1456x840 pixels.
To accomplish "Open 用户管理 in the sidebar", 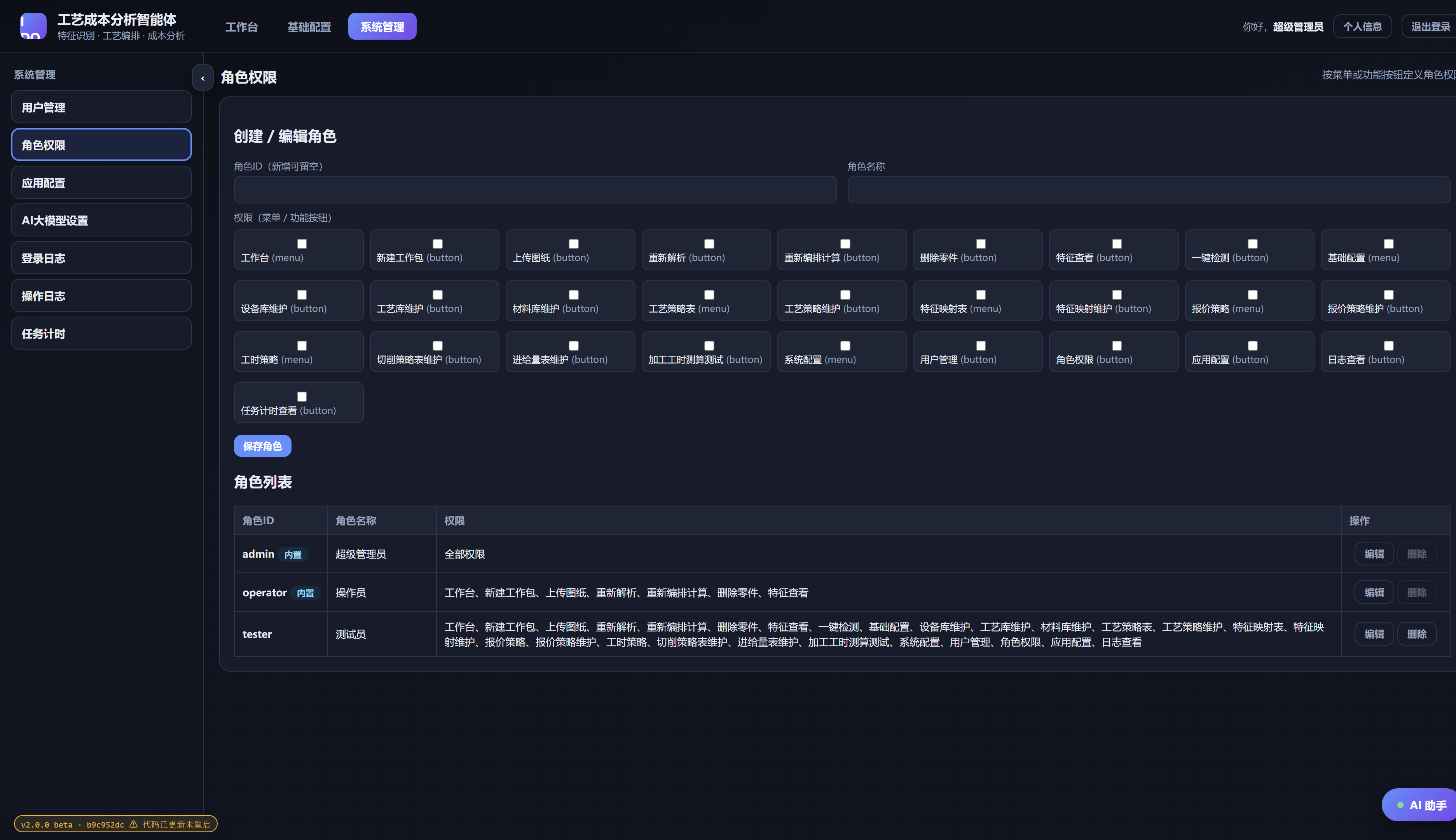I will pyautogui.click(x=101, y=107).
